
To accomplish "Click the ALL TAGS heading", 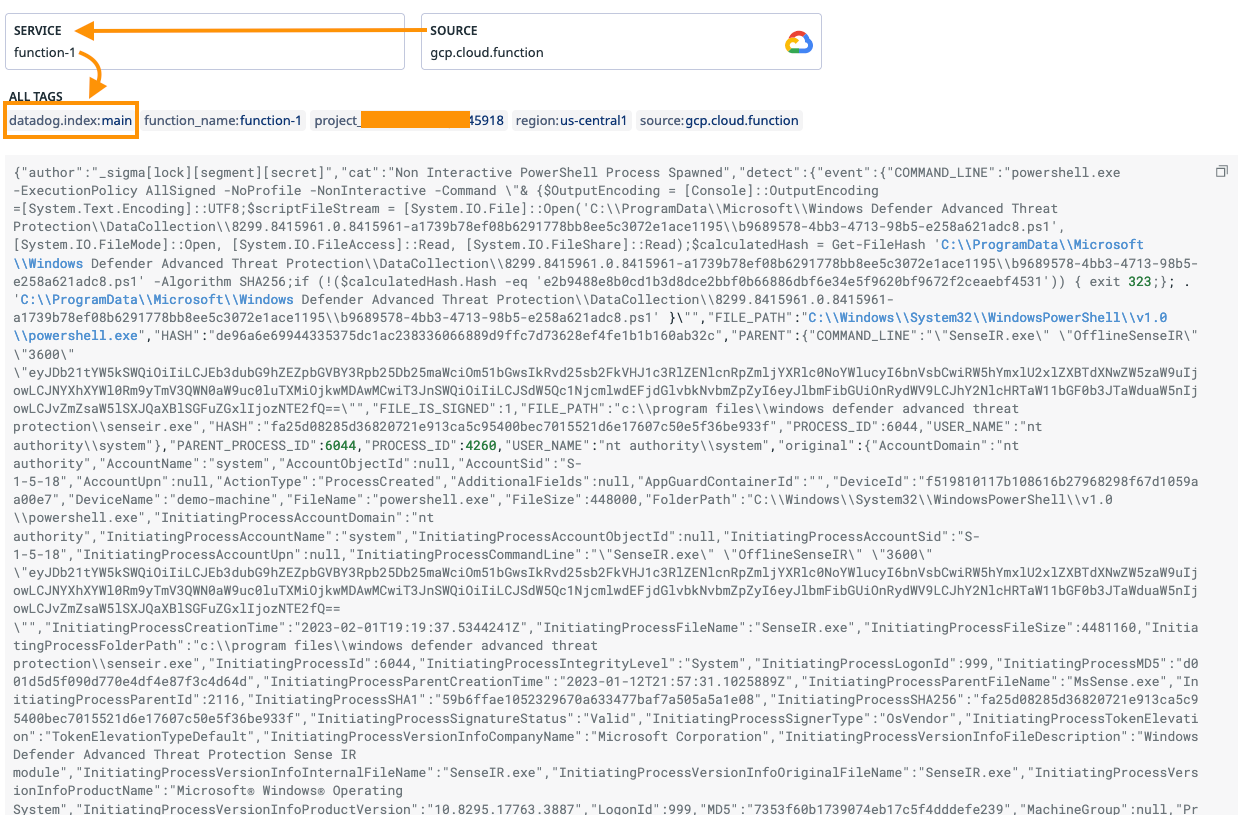I will point(36,97).
